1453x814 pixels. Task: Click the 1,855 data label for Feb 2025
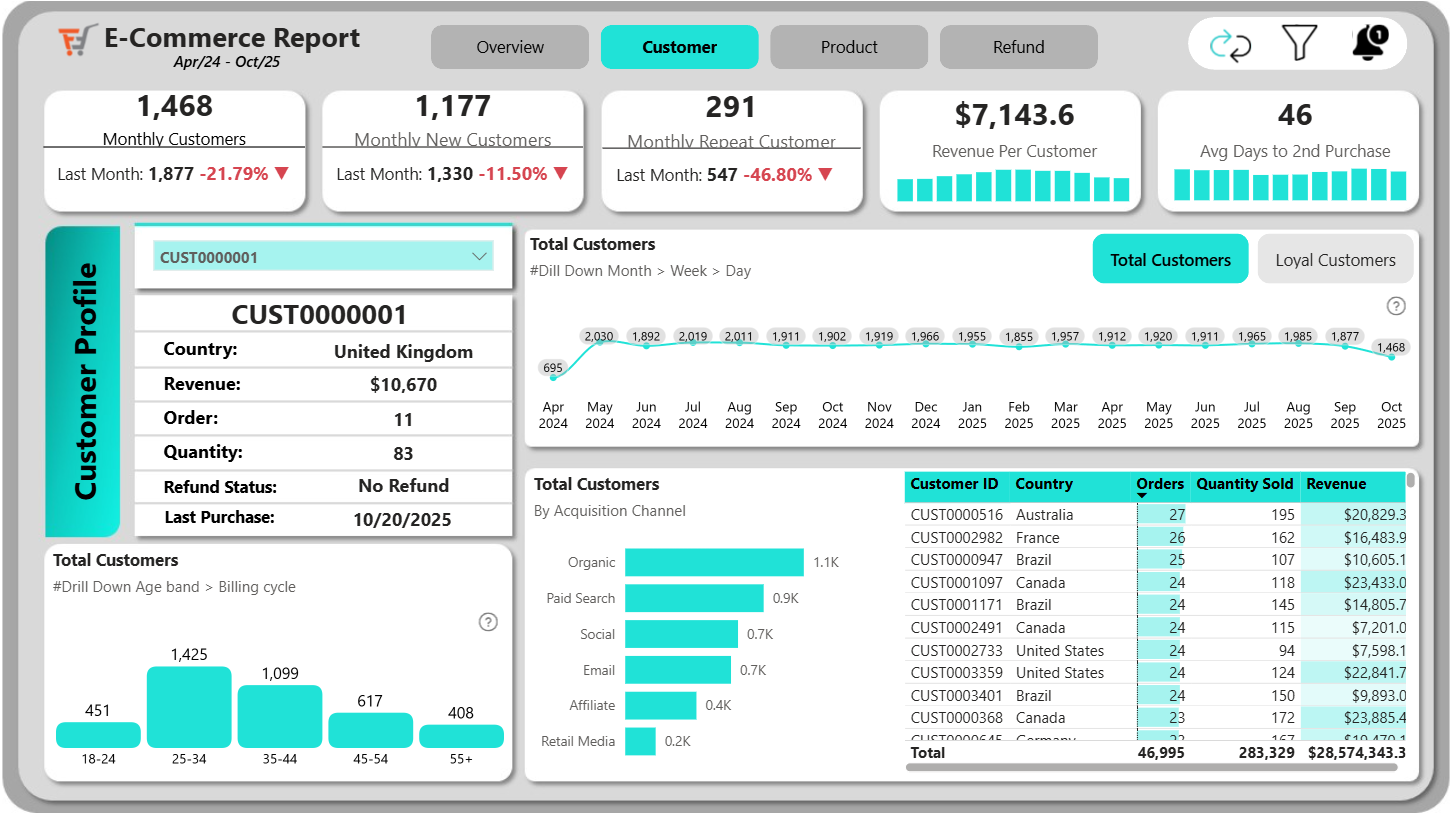pyautogui.click(x=1019, y=336)
